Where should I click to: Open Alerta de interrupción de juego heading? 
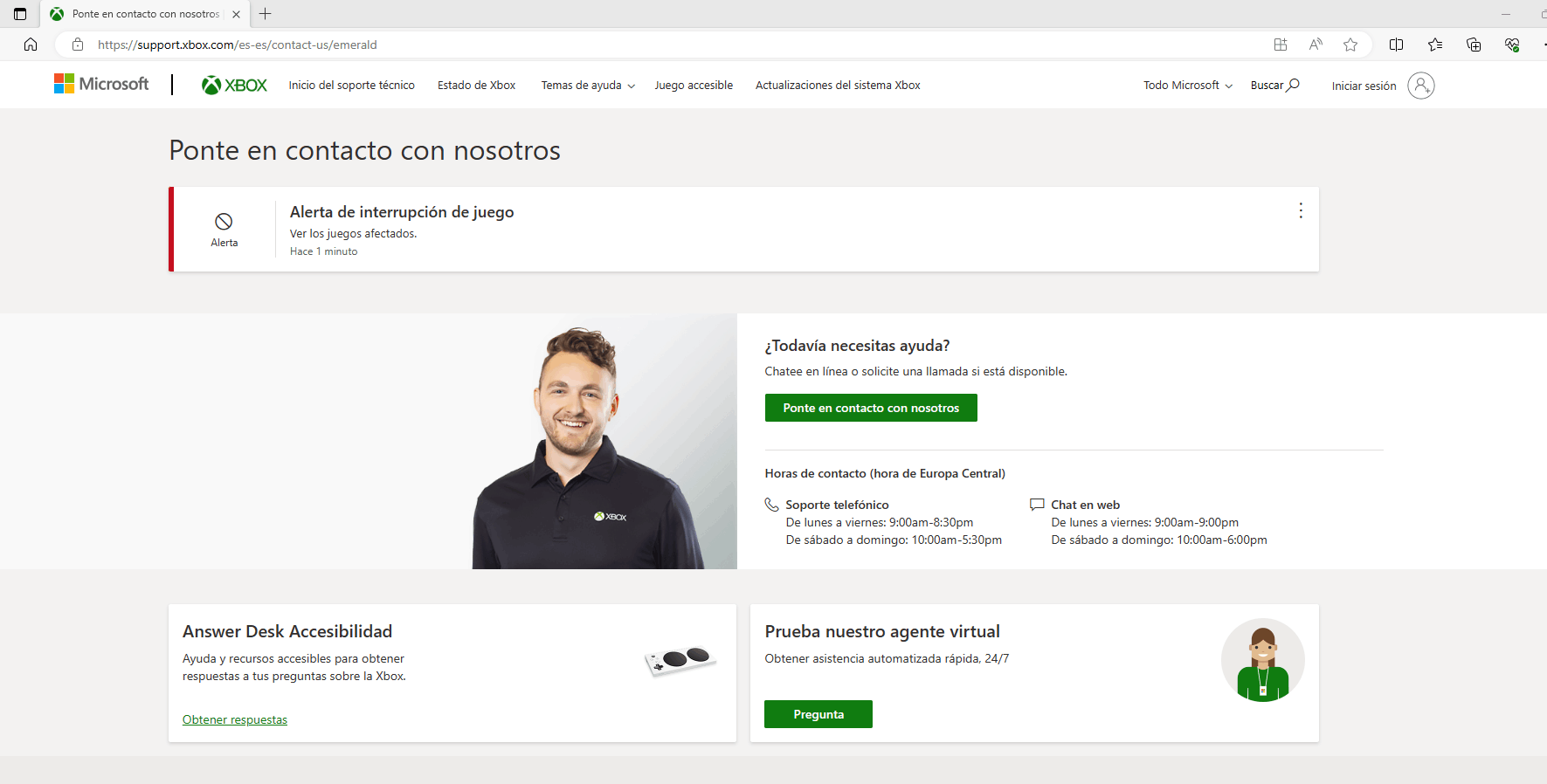pyautogui.click(x=402, y=212)
